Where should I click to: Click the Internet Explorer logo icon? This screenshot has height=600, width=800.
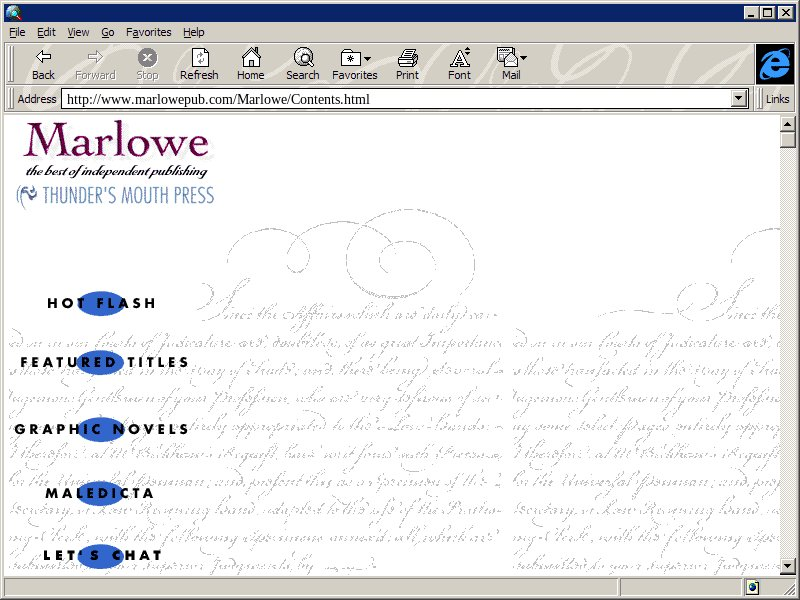[773, 64]
